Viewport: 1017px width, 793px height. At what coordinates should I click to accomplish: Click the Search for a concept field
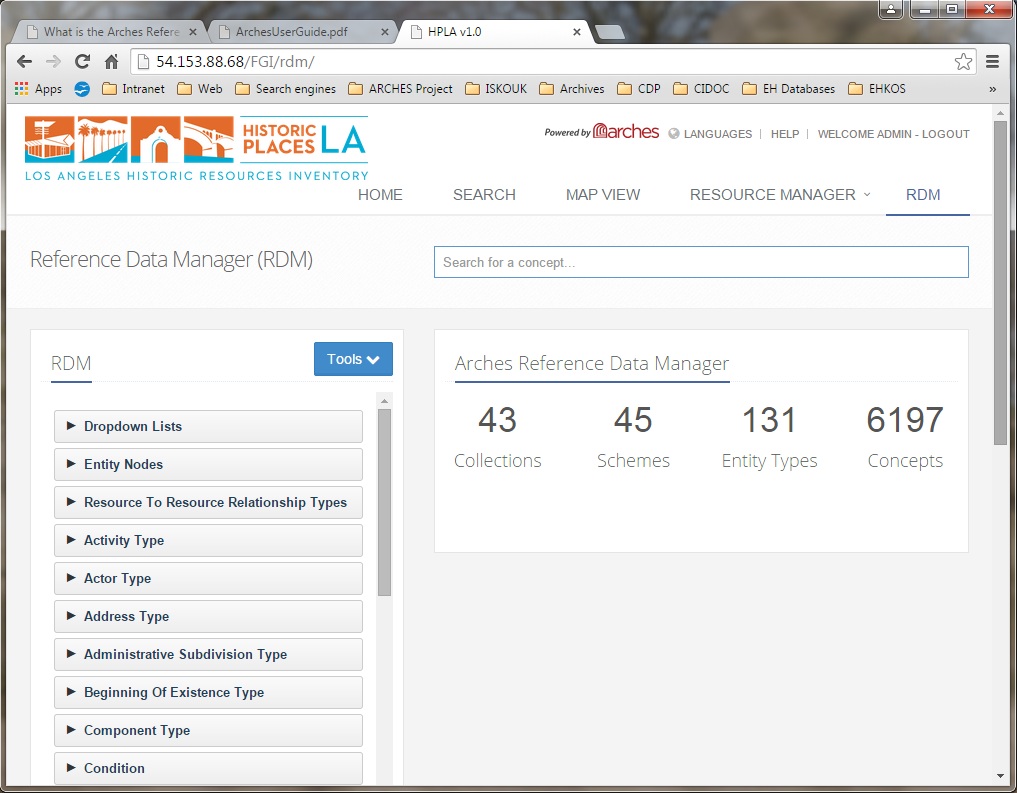click(x=700, y=262)
